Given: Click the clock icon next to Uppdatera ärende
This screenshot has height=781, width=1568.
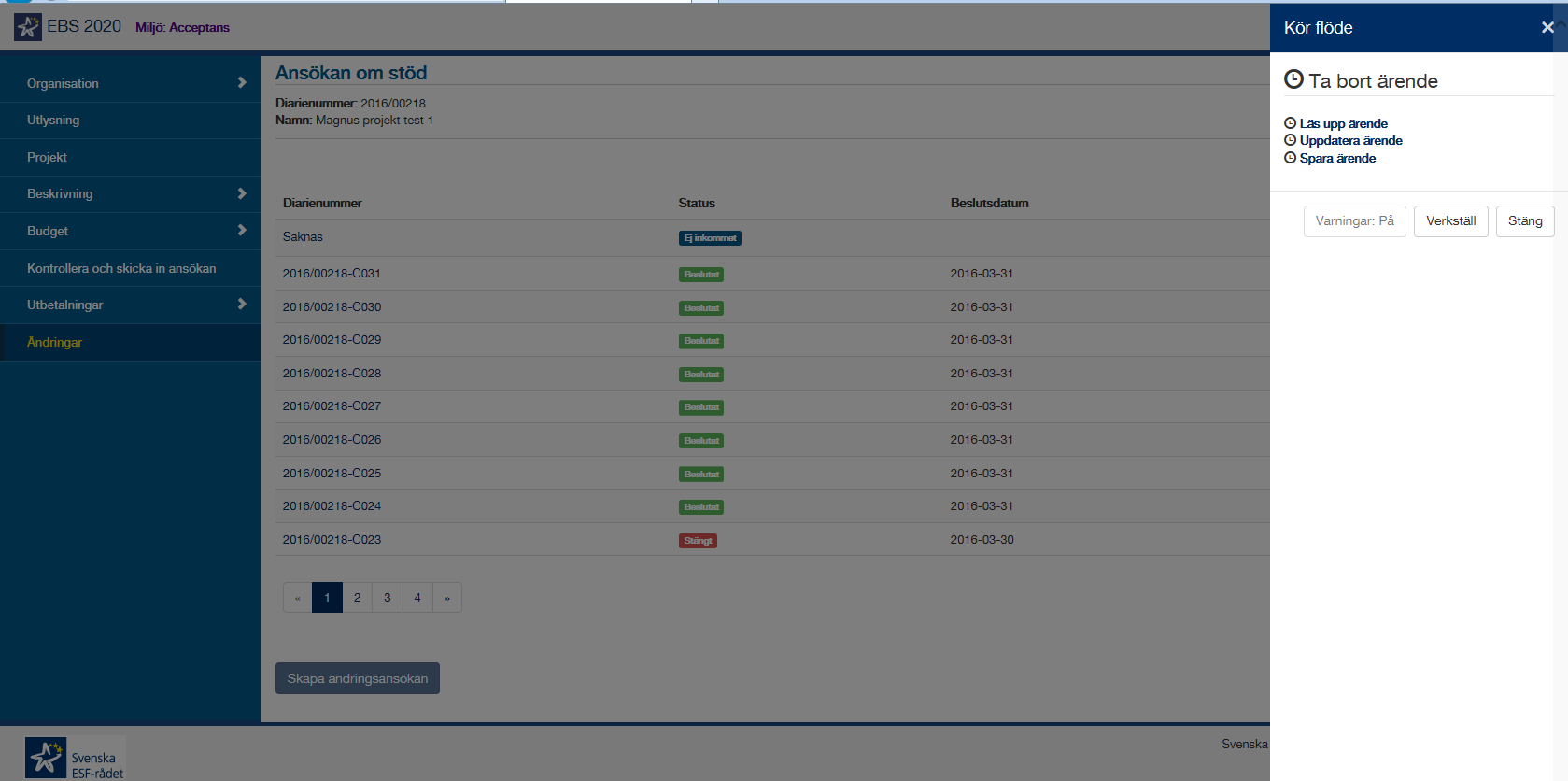Looking at the screenshot, I should [x=1291, y=140].
